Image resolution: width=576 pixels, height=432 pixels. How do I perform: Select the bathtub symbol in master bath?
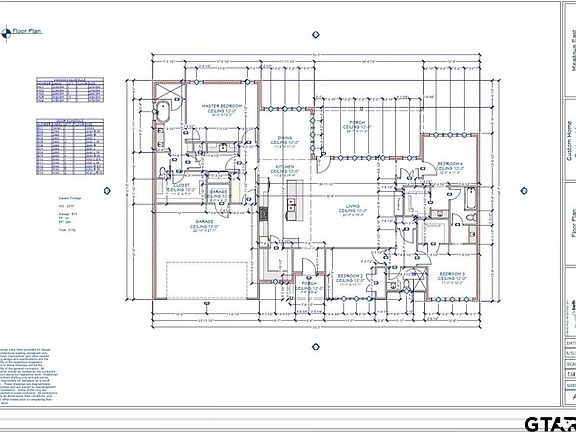[x=162, y=112]
